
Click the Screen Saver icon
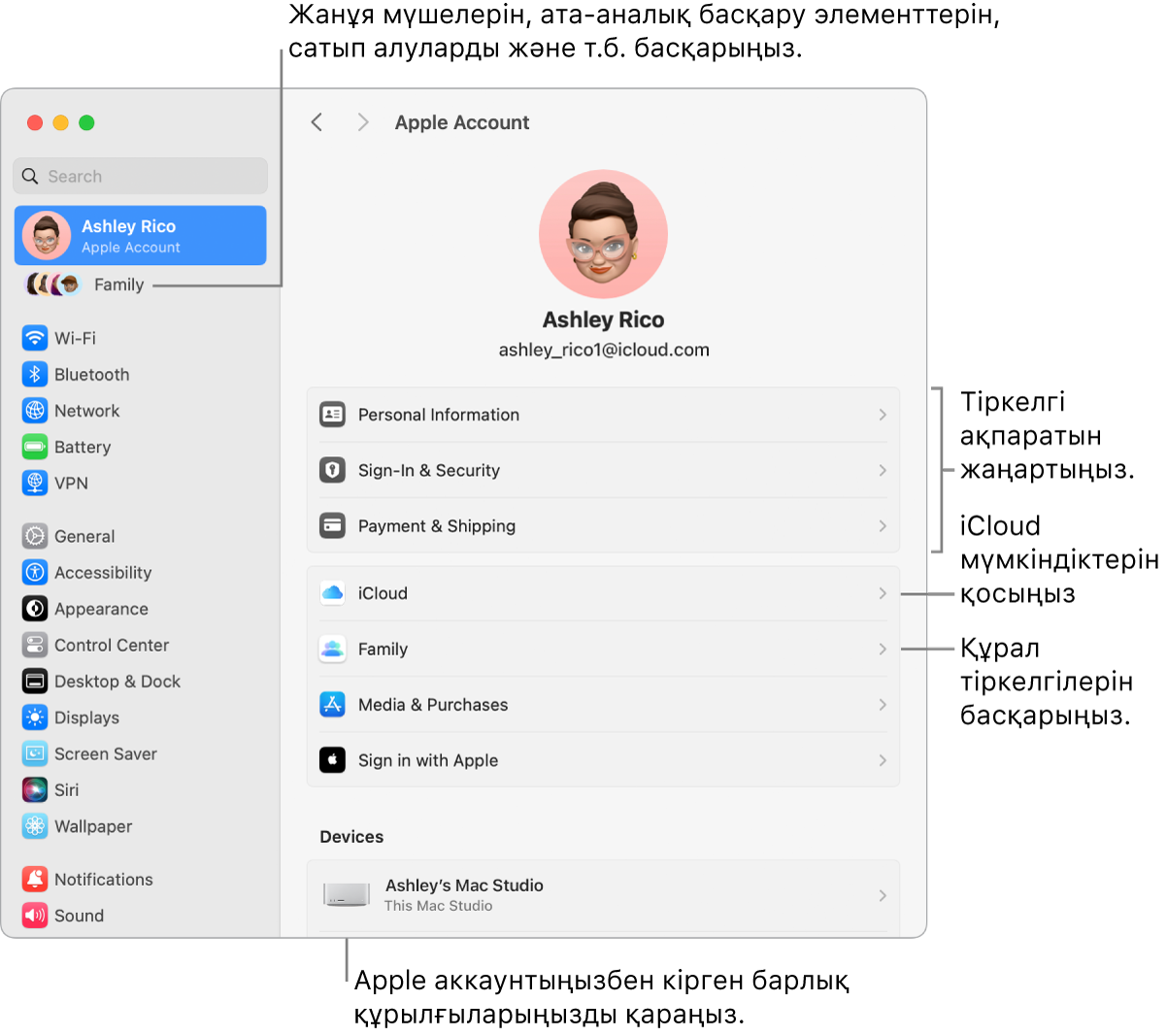click(35, 753)
